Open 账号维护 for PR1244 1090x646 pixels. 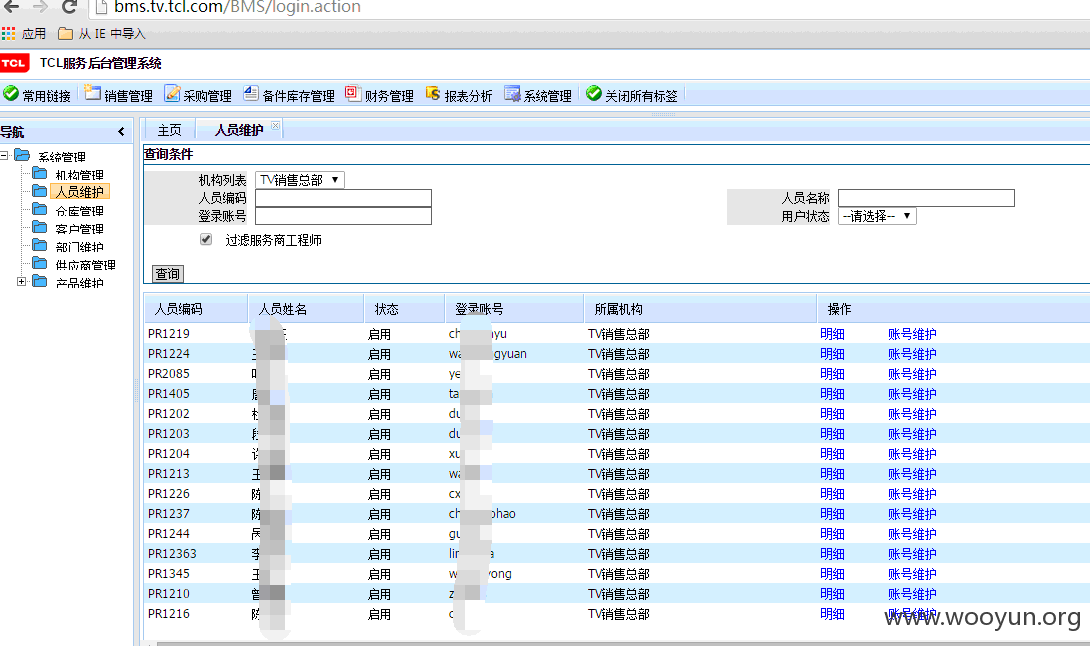912,534
